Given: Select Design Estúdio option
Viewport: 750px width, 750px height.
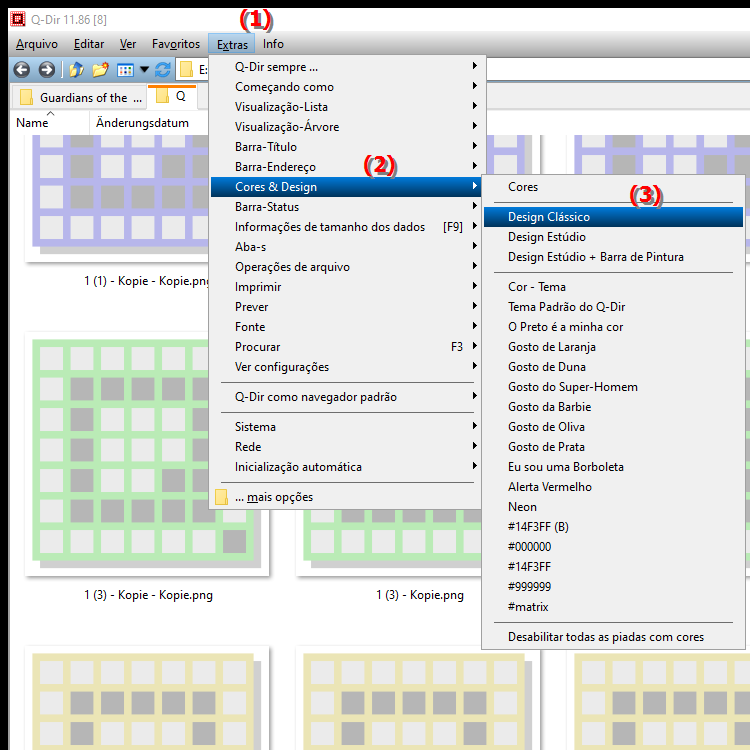Looking at the screenshot, I should coord(614,237).
